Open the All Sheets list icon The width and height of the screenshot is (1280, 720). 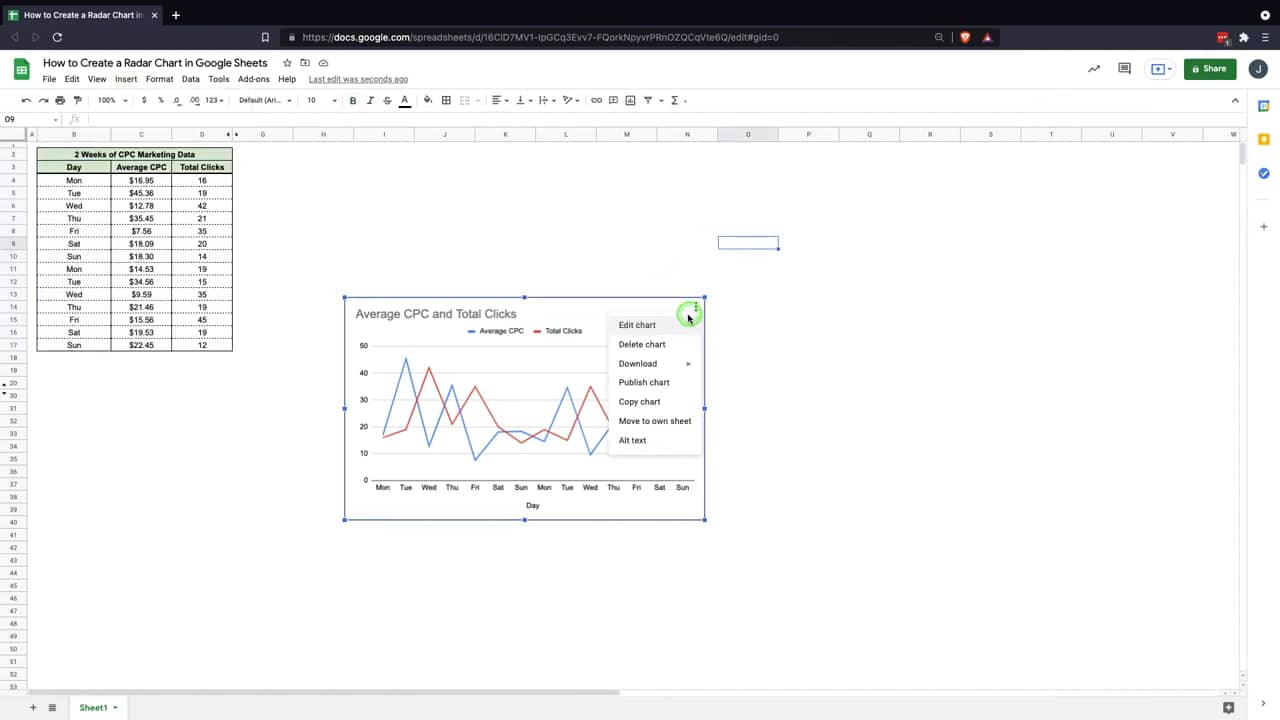(x=52, y=707)
